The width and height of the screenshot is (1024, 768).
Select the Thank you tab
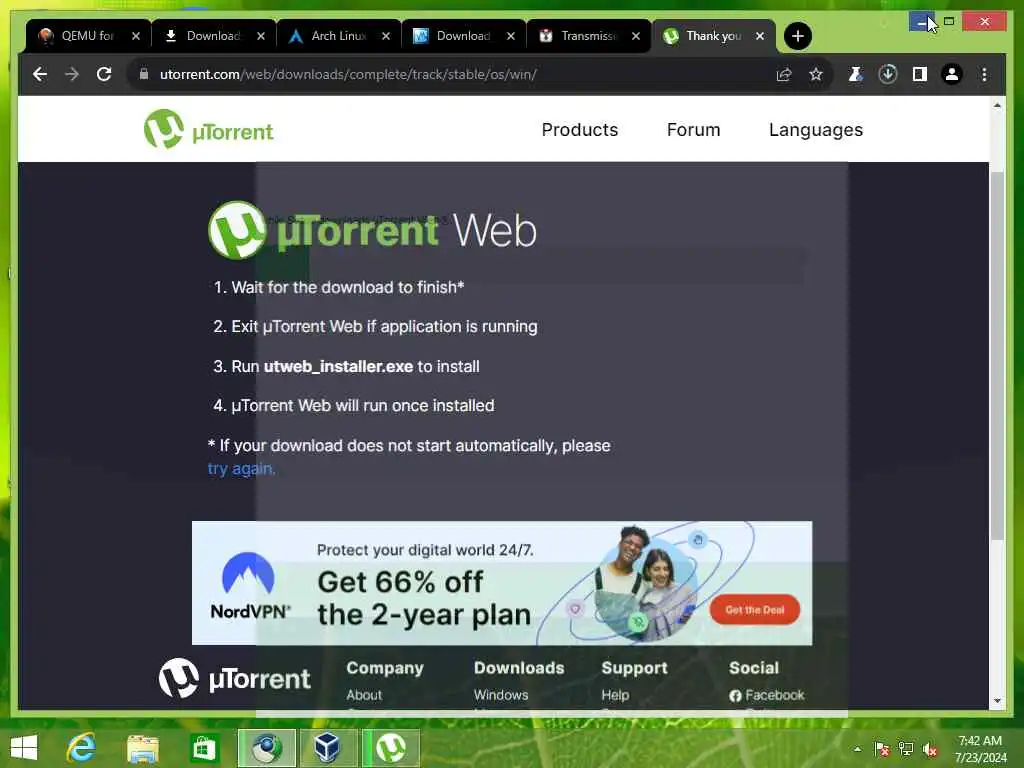click(713, 36)
